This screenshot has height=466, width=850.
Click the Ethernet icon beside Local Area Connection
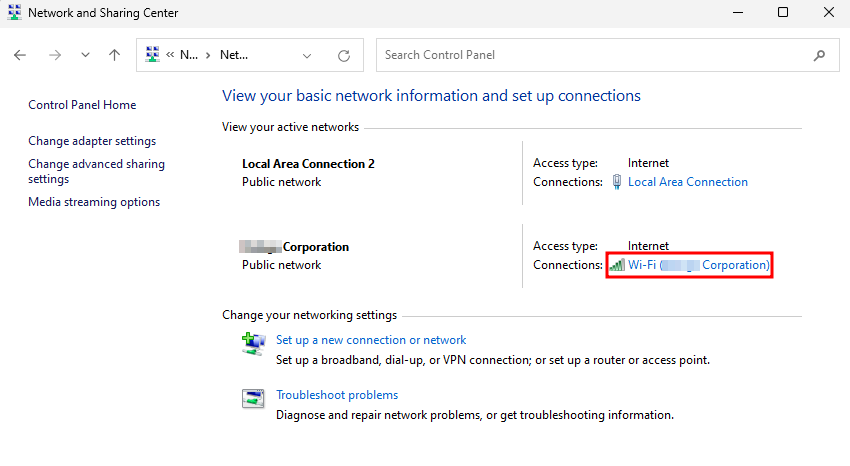click(x=617, y=182)
